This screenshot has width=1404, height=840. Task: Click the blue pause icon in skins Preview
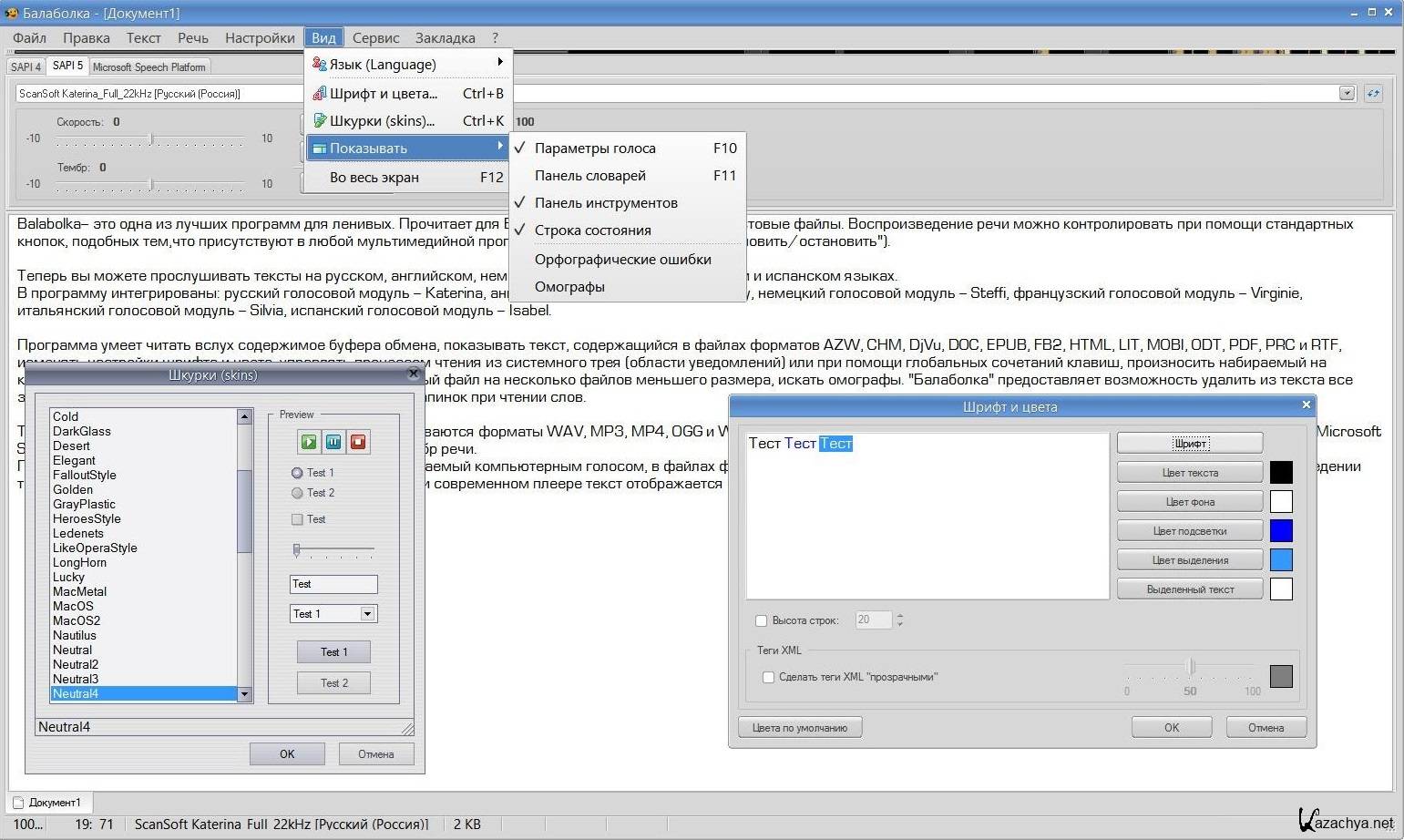click(333, 442)
